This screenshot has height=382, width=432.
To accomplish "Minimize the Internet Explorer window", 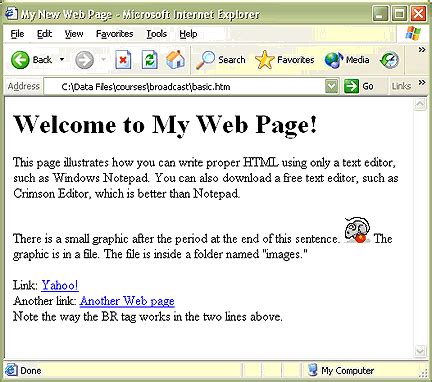I will pyautogui.click(x=380, y=14).
